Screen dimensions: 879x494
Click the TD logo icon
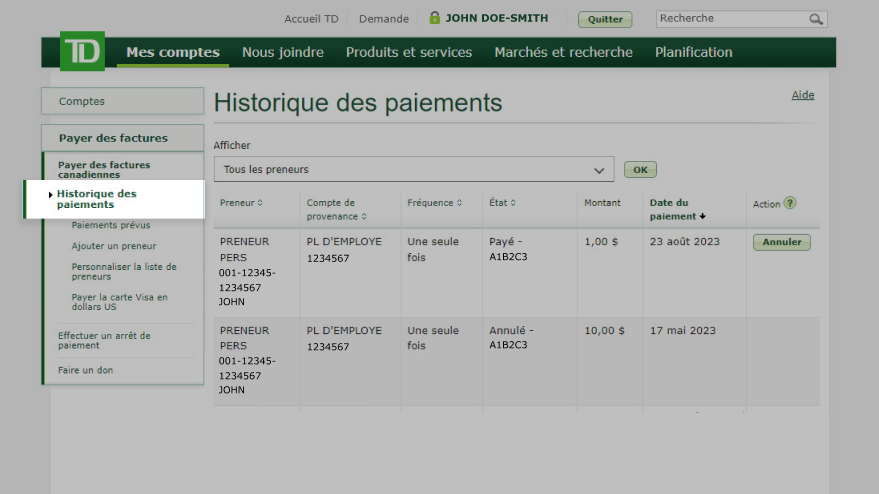pos(82,51)
